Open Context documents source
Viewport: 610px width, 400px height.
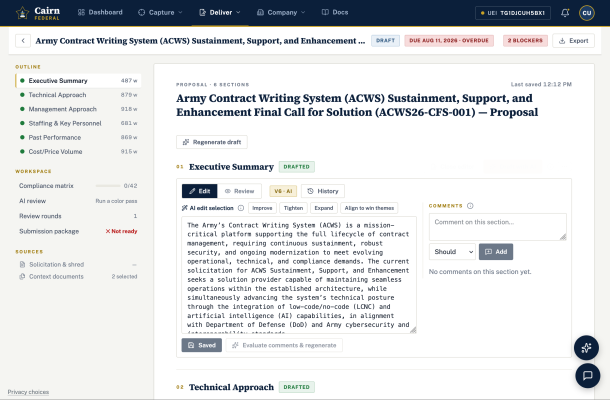78,277
